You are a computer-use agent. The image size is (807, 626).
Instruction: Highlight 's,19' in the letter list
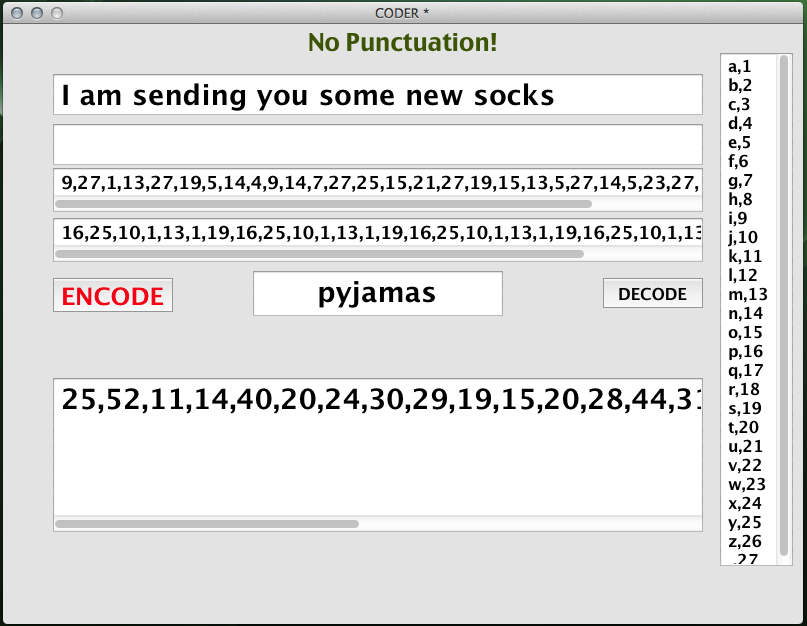tap(744, 408)
